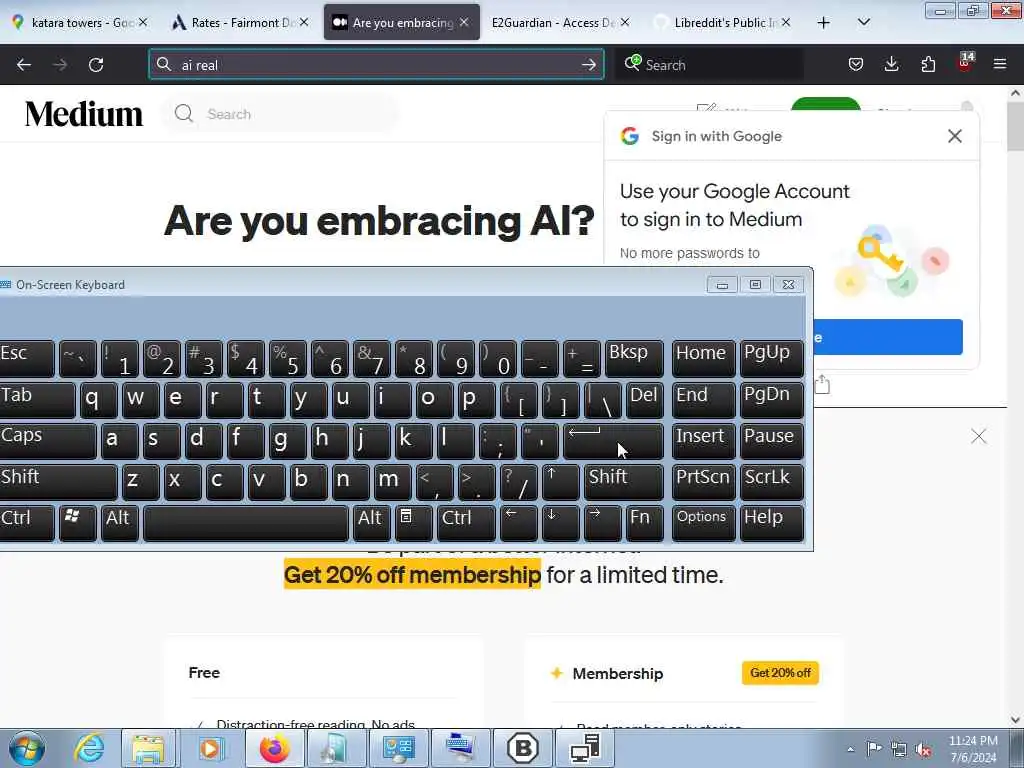The image size is (1024, 768).
Task: Toggle the Caps key on On-Screen Keyboard
Action: [47, 440]
